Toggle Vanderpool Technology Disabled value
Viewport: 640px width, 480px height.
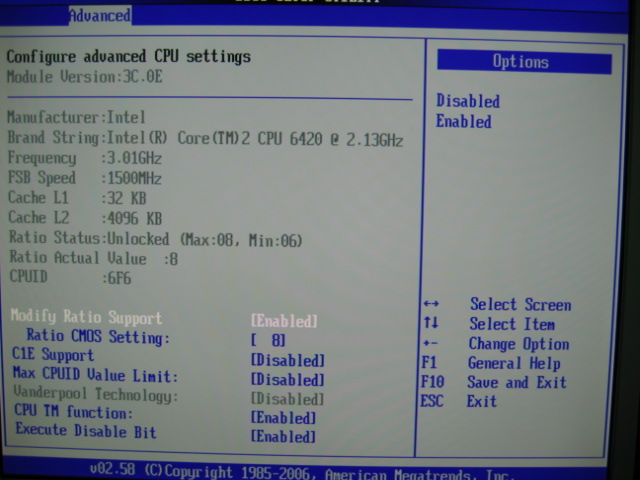coord(288,398)
